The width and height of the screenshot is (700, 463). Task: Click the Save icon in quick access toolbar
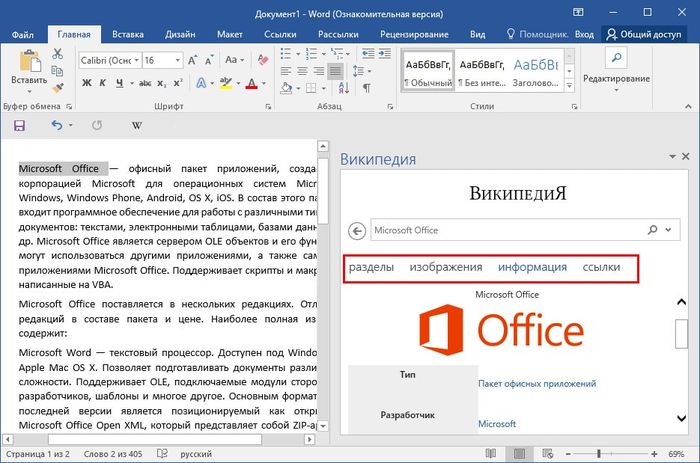pos(19,126)
